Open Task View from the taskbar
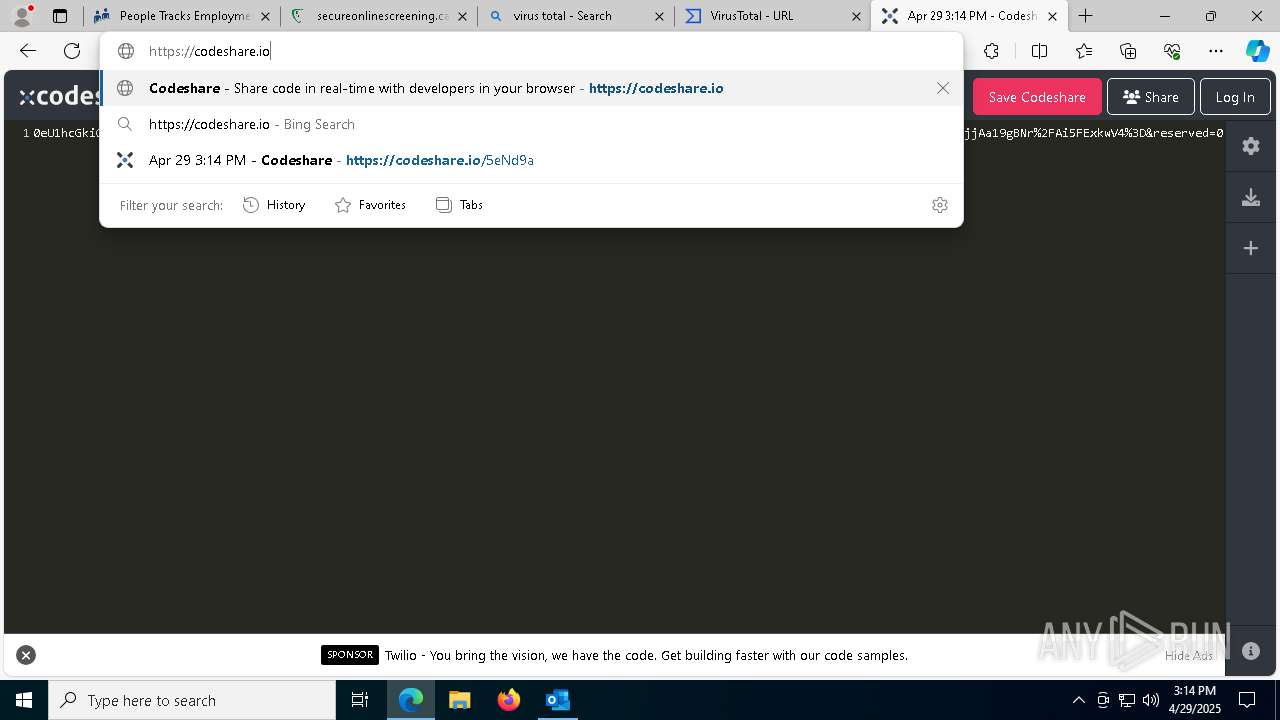The width and height of the screenshot is (1280, 720). [360, 700]
